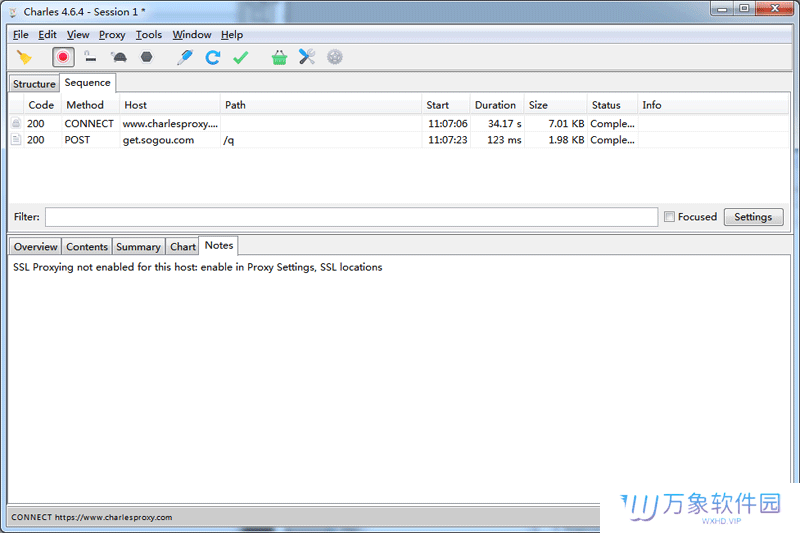Click the status bar CONNECT URL text
800x533 pixels.
[x=92, y=517]
